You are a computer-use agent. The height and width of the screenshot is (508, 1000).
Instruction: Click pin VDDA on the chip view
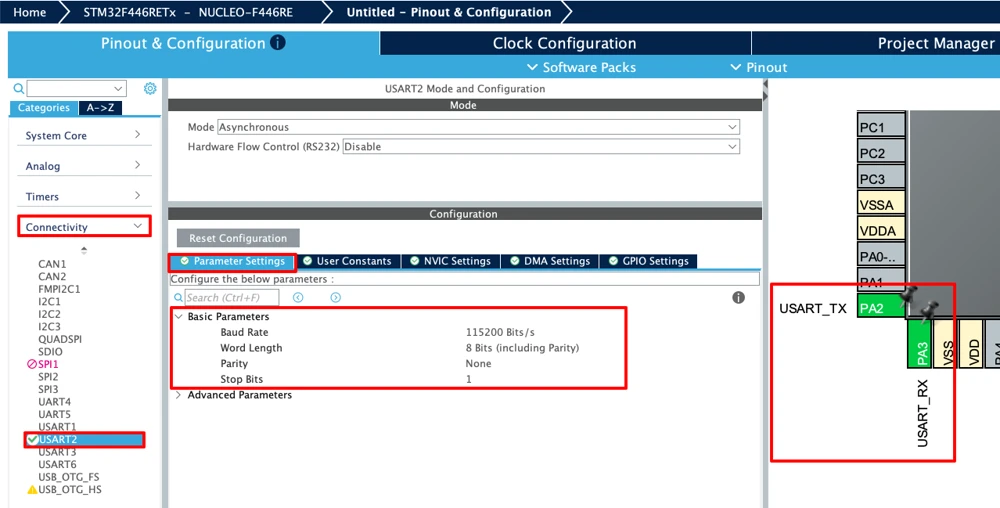881,230
